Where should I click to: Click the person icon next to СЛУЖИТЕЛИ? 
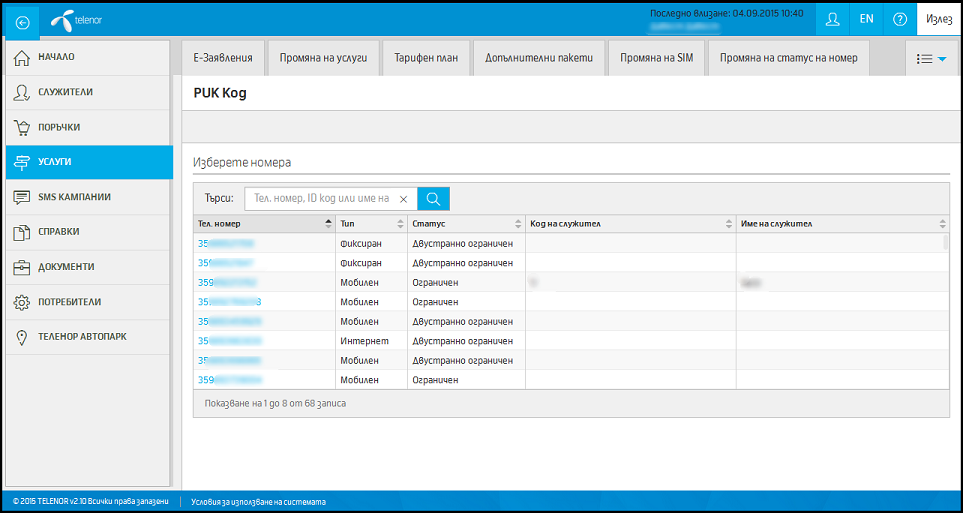click(21, 92)
